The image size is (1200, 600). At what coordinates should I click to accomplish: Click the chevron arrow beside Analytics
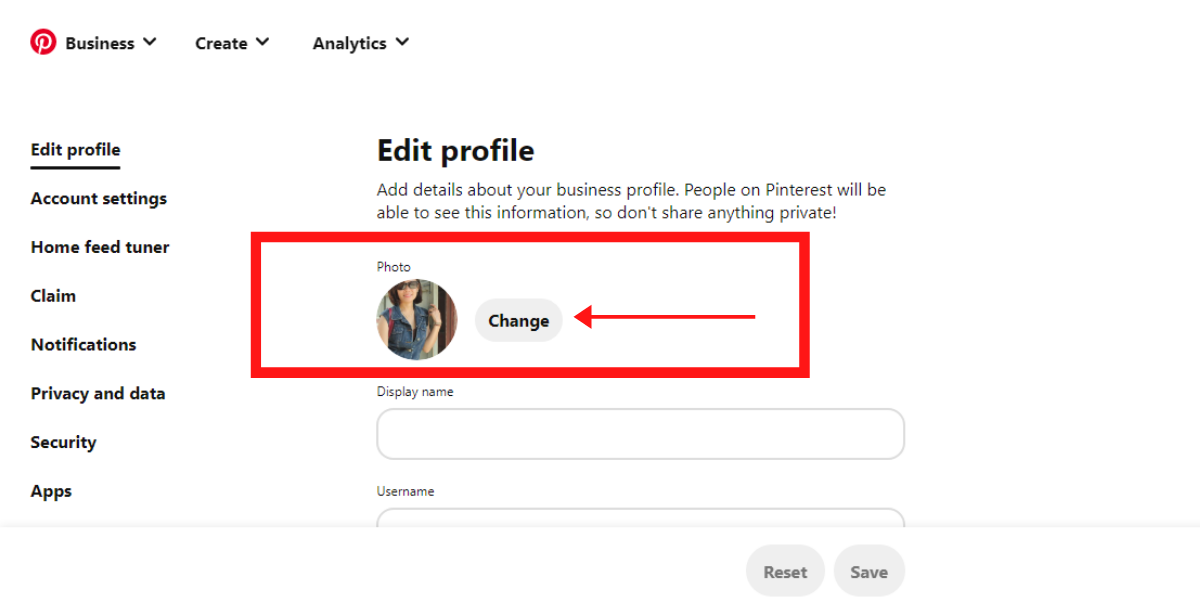(x=402, y=42)
